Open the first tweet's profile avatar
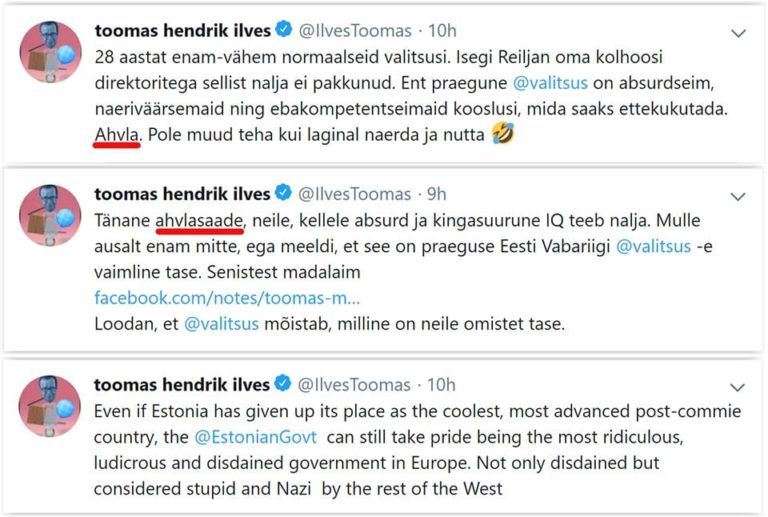Image resolution: width=768 pixels, height=517 pixels. [50, 51]
